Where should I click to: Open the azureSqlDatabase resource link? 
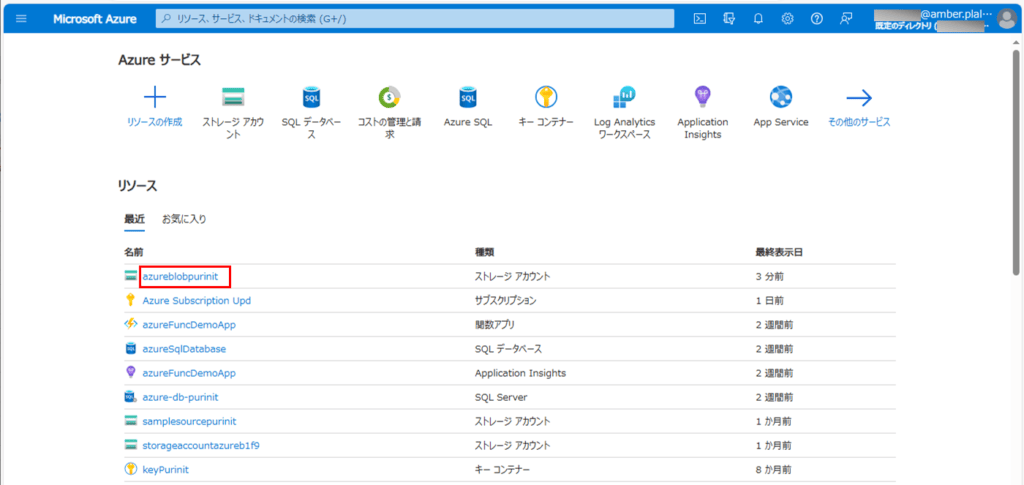pos(184,348)
